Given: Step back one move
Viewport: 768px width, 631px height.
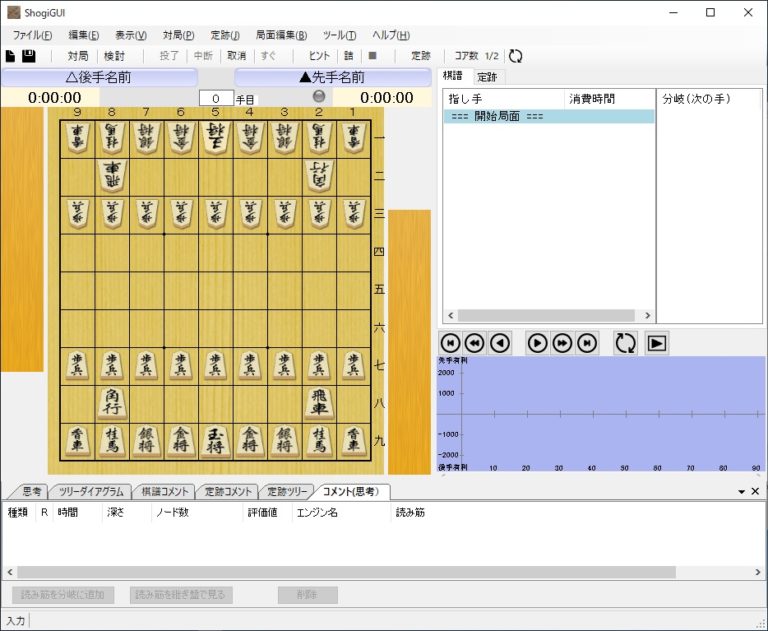Looking at the screenshot, I should click(499, 343).
